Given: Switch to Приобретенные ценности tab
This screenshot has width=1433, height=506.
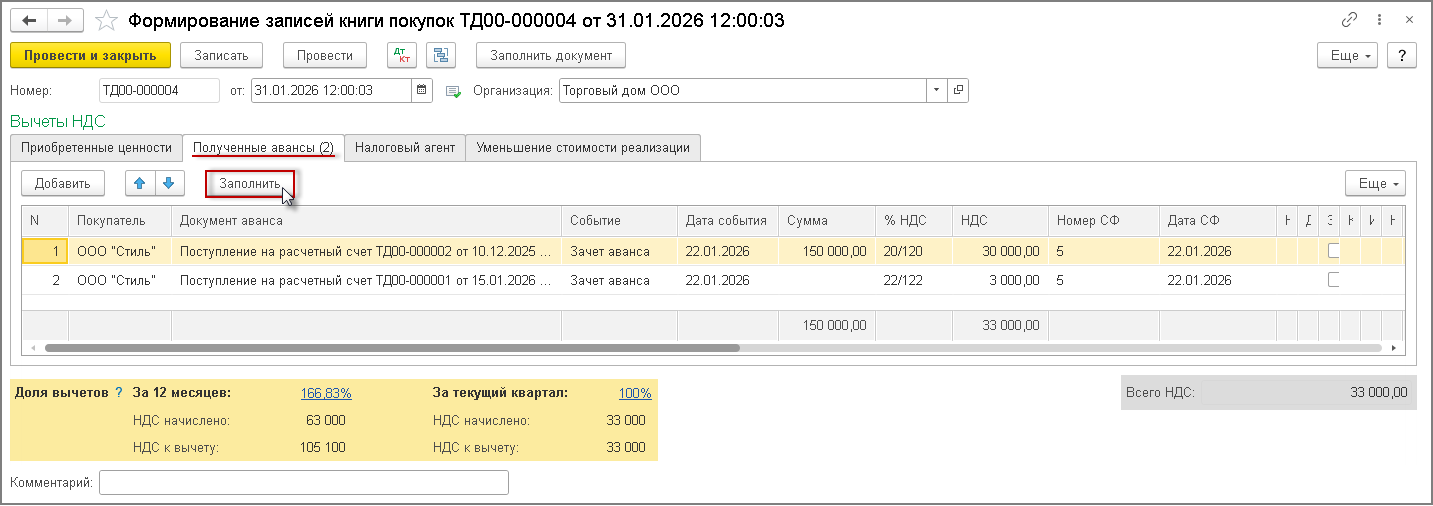Looking at the screenshot, I should [97, 147].
